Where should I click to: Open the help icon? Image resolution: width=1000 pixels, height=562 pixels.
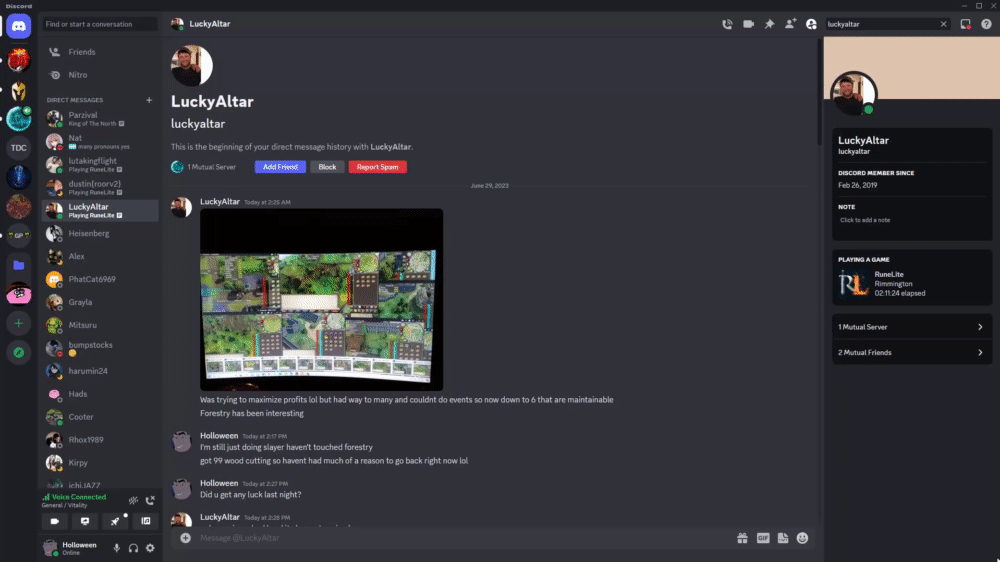986,24
